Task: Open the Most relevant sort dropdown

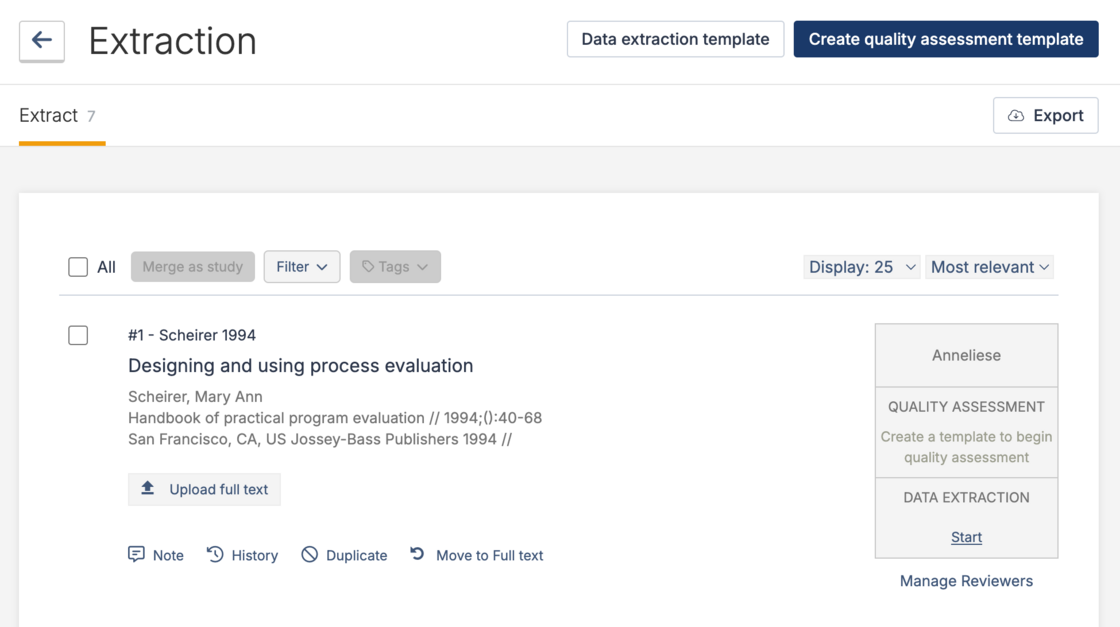Action: (x=989, y=266)
